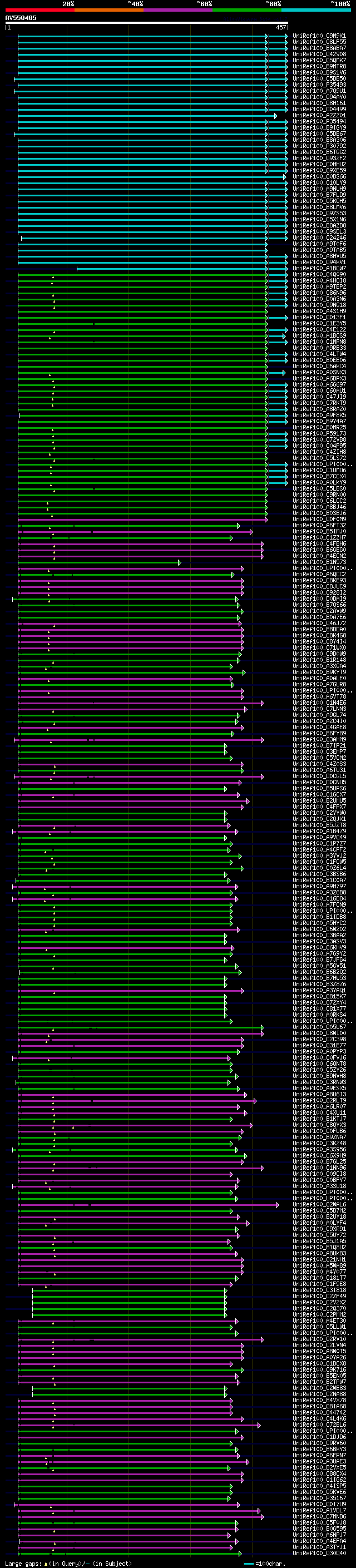Select hit label UniRef100_A1B4Z9
The image size is (356, 1568).
coord(319,832)
